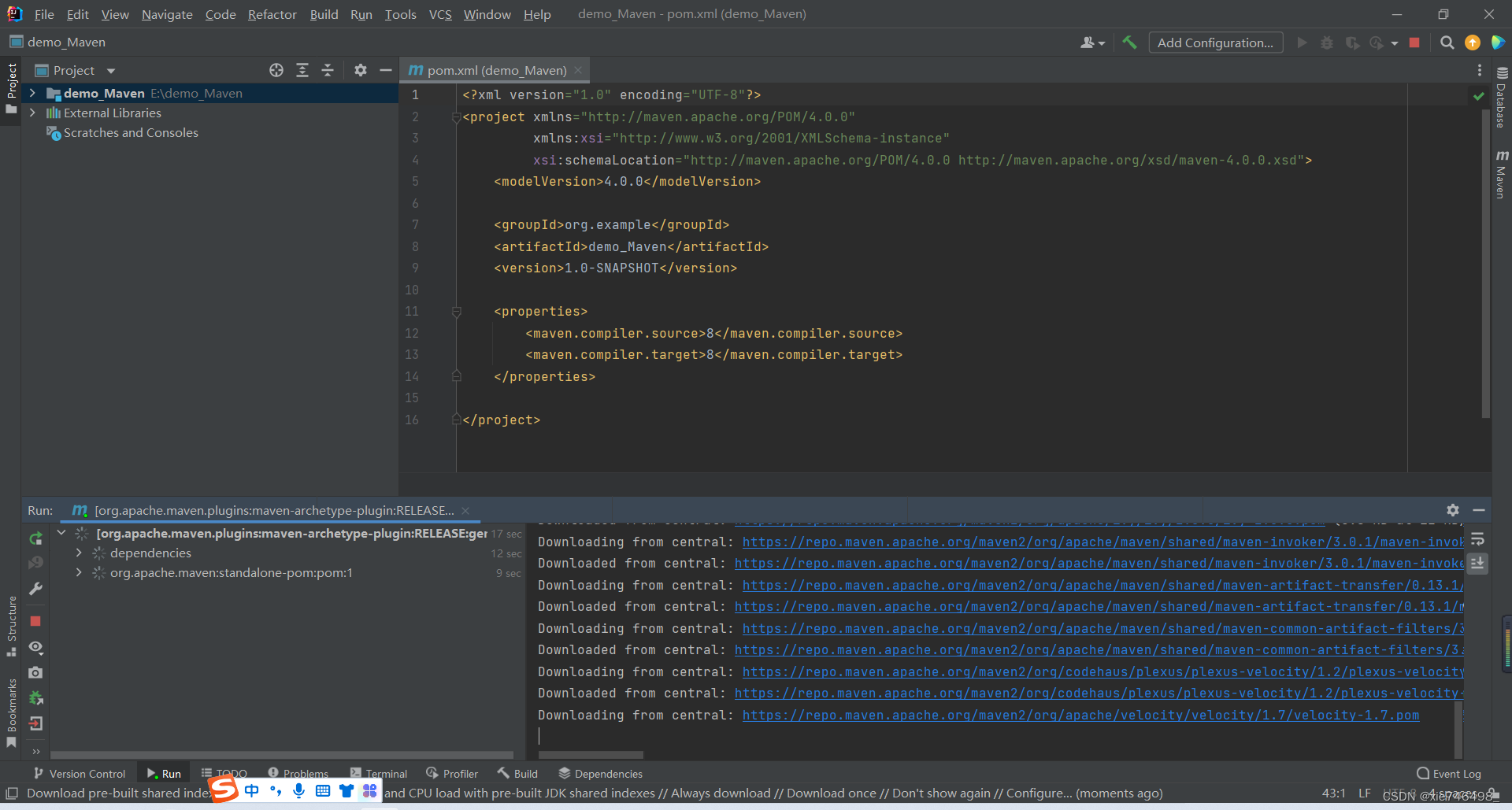
Task: Stop the running Maven process
Action: (35, 621)
